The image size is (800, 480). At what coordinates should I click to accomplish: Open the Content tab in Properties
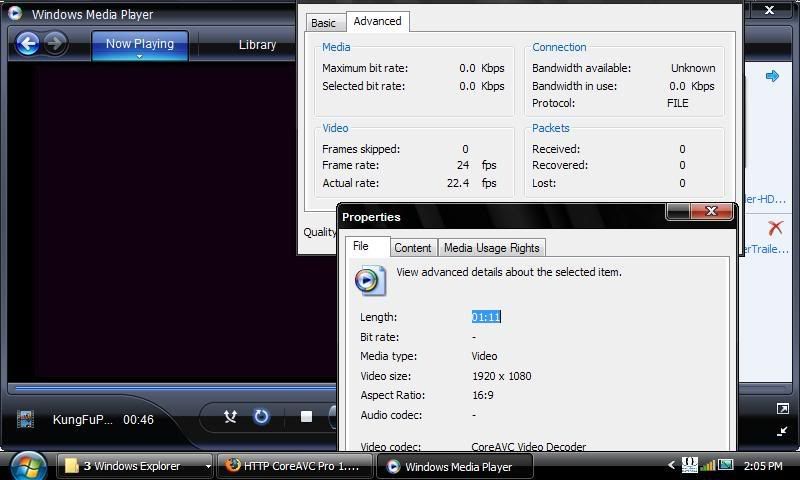(412, 248)
